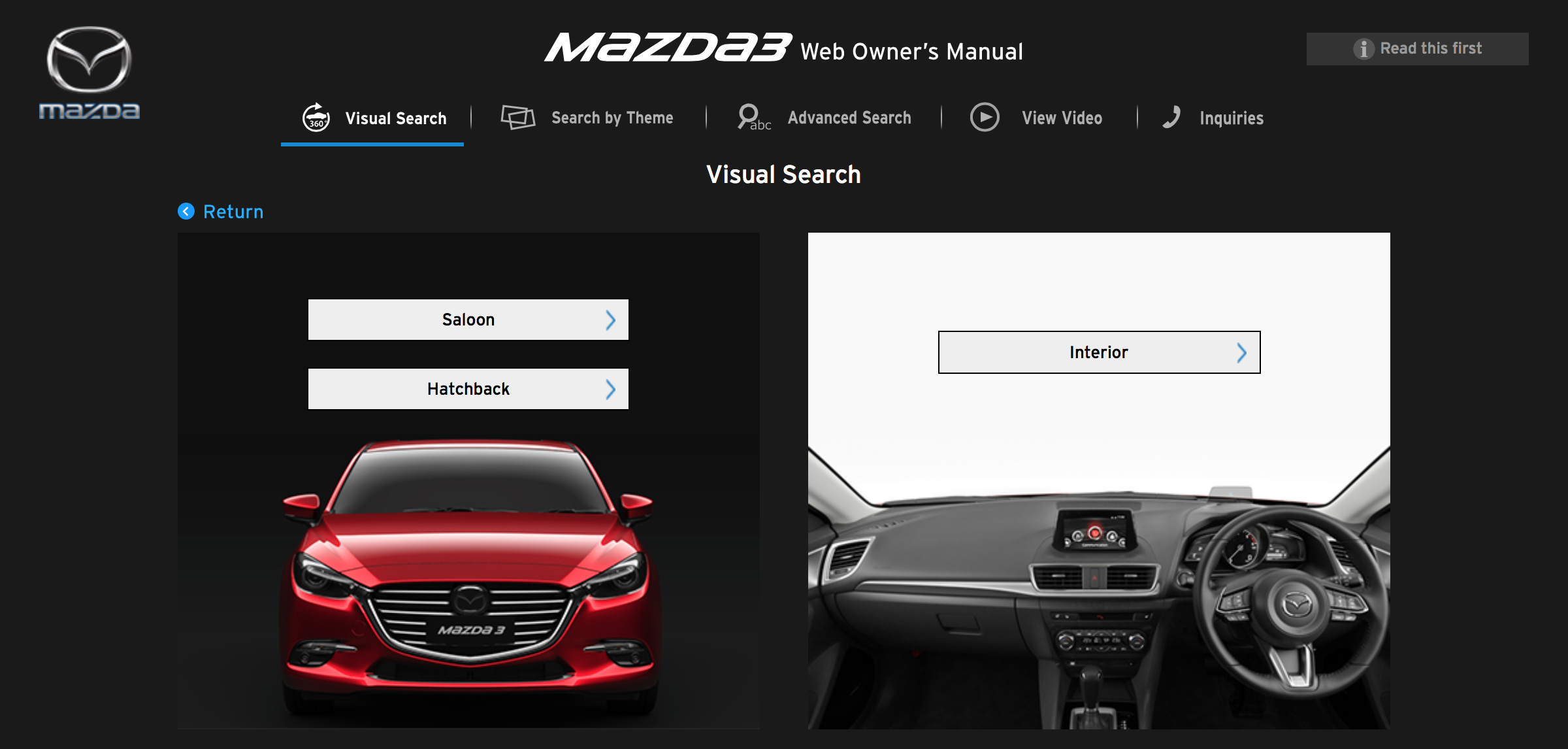Click the chevron on the Interior button
1568x749 pixels.
tap(1241, 353)
